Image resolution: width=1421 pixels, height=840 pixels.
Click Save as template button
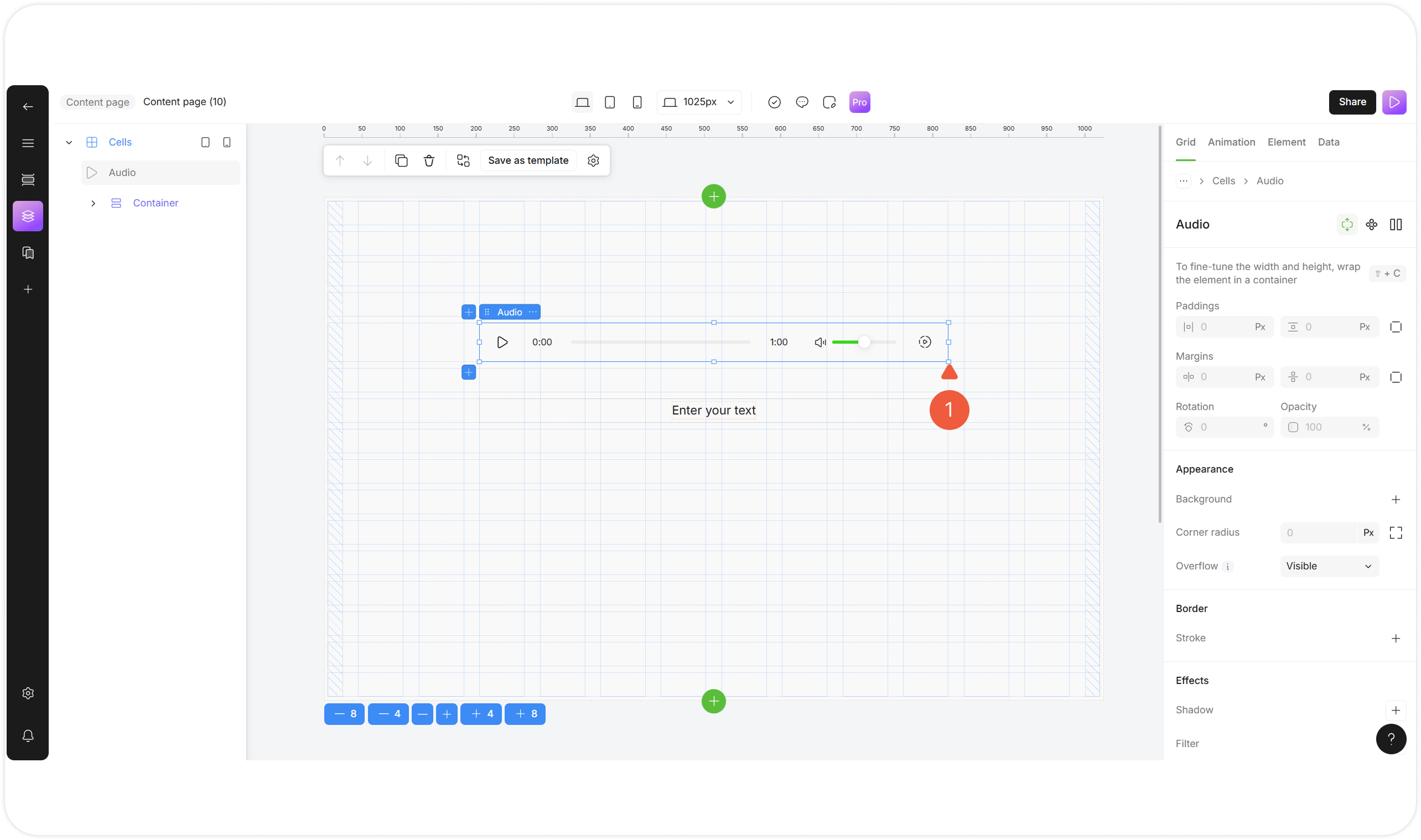click(x=527, y=161)
